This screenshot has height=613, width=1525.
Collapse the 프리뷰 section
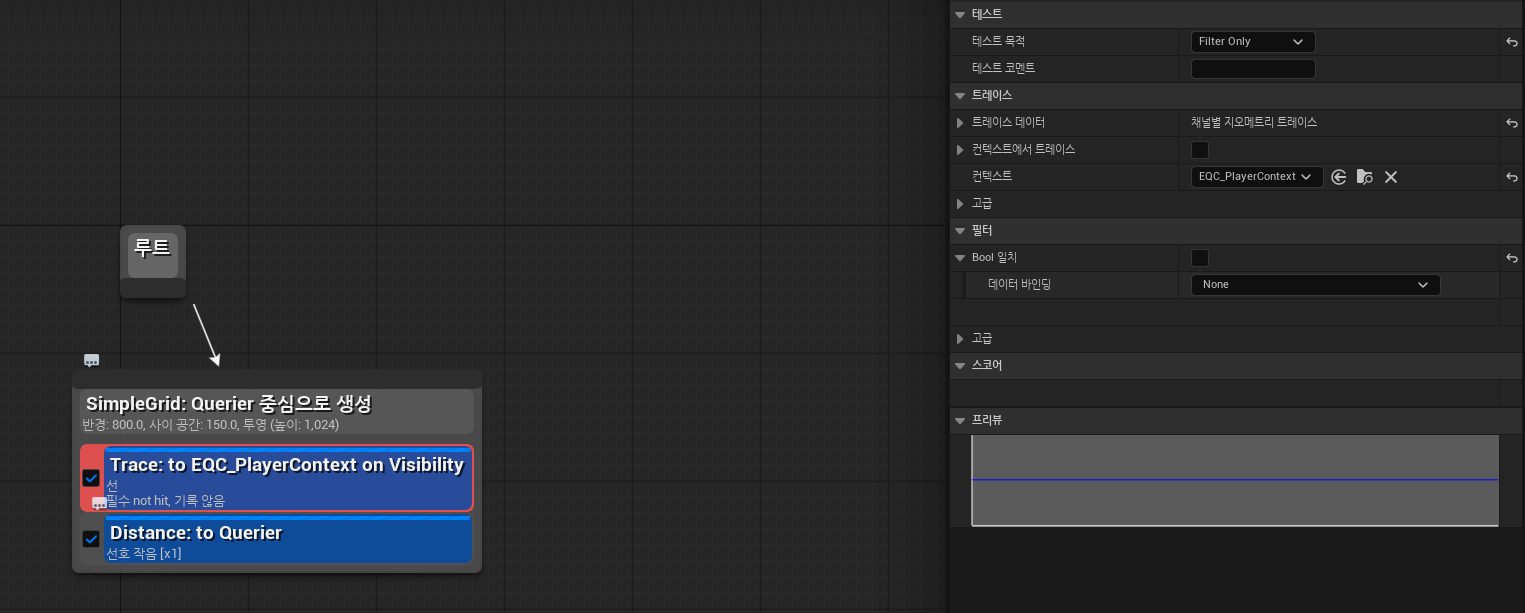click(x=961, y=420)
